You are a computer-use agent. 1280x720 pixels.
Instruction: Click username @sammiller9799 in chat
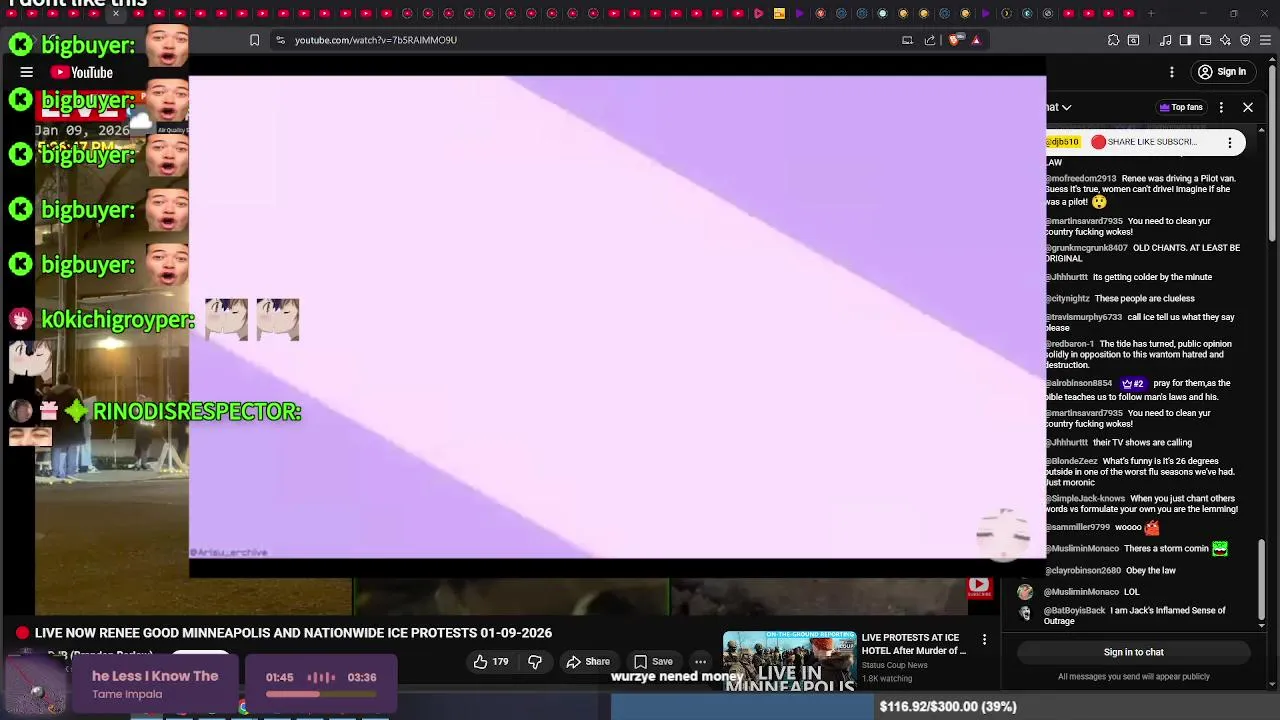click(1078, 527)
